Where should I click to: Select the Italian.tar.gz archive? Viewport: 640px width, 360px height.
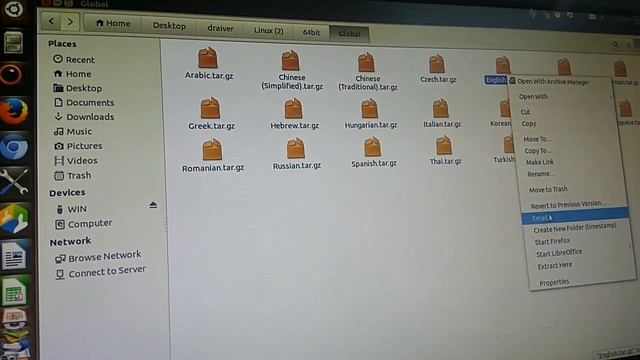[442, 113]
